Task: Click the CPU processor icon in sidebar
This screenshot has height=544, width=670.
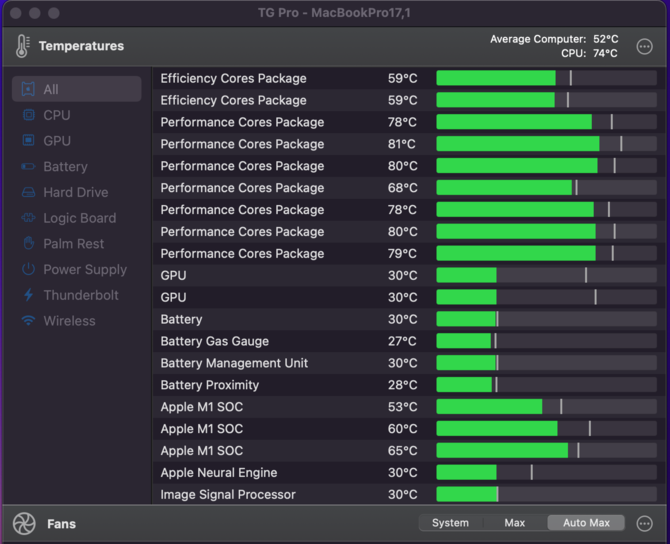Action: pyautogui.click(x=28, y=115)
